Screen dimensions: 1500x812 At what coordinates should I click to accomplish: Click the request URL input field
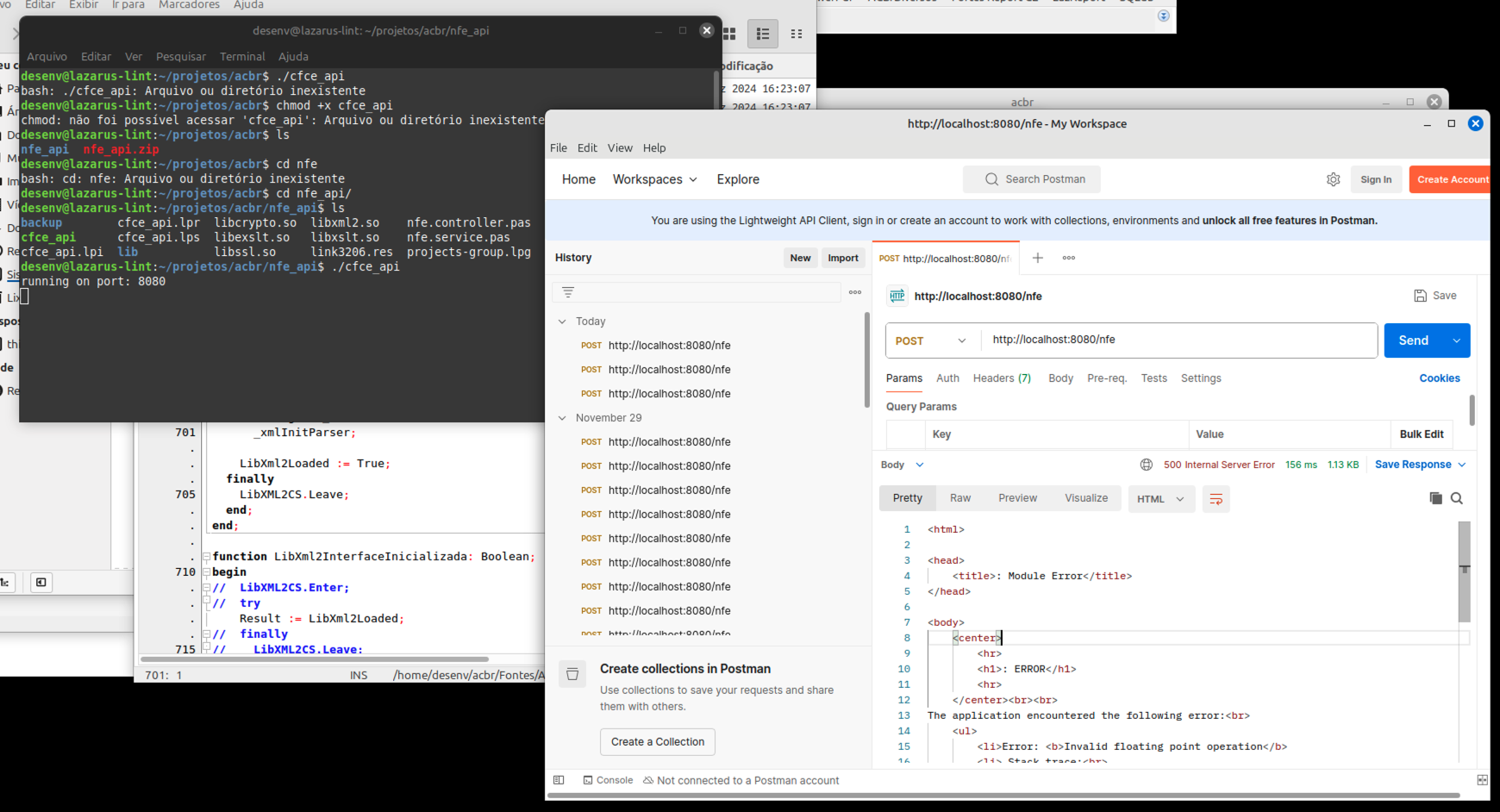[x=1178, y=340]
